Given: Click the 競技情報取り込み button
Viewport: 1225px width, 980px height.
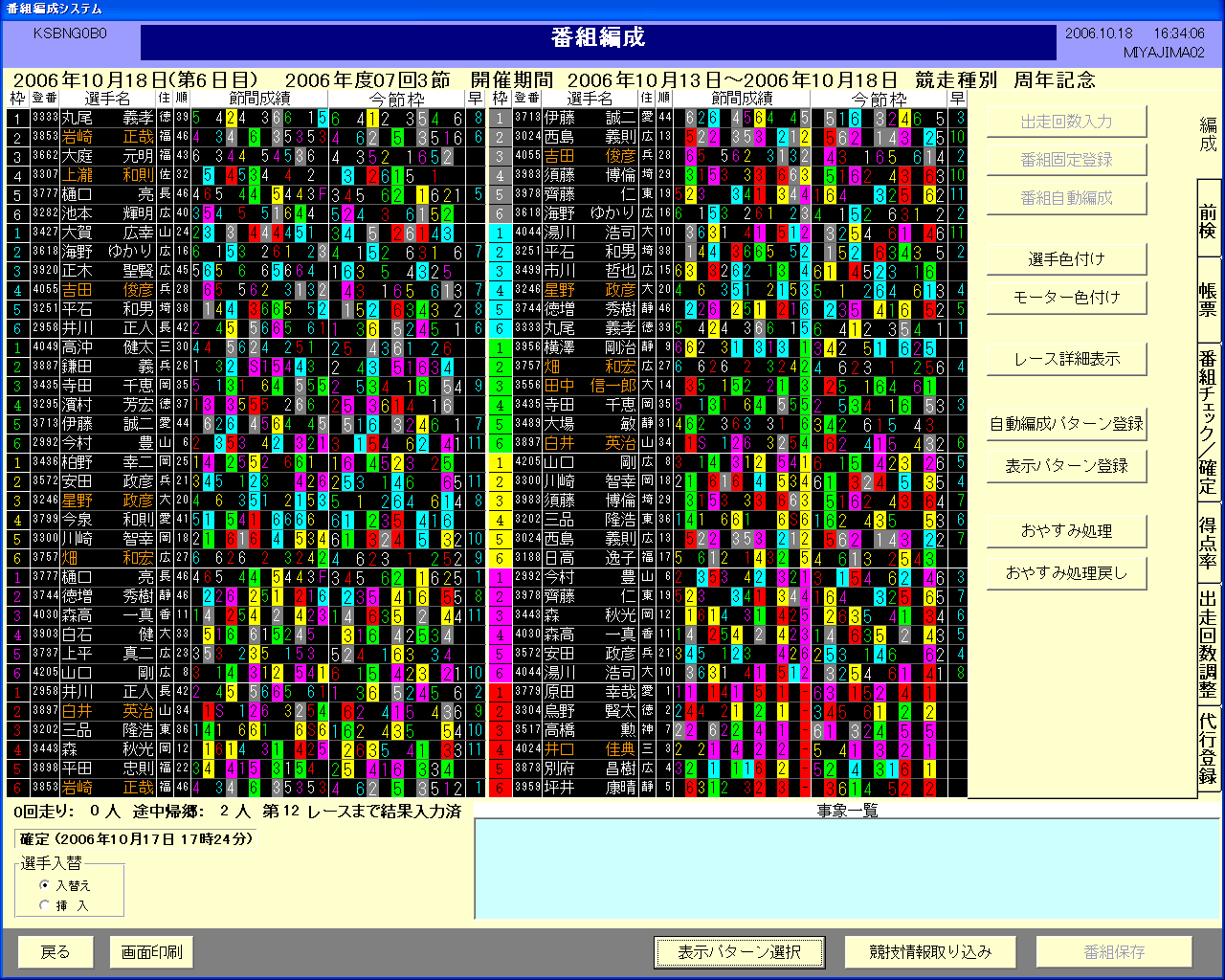Looking at the screenshot, I should coord(929,952).
